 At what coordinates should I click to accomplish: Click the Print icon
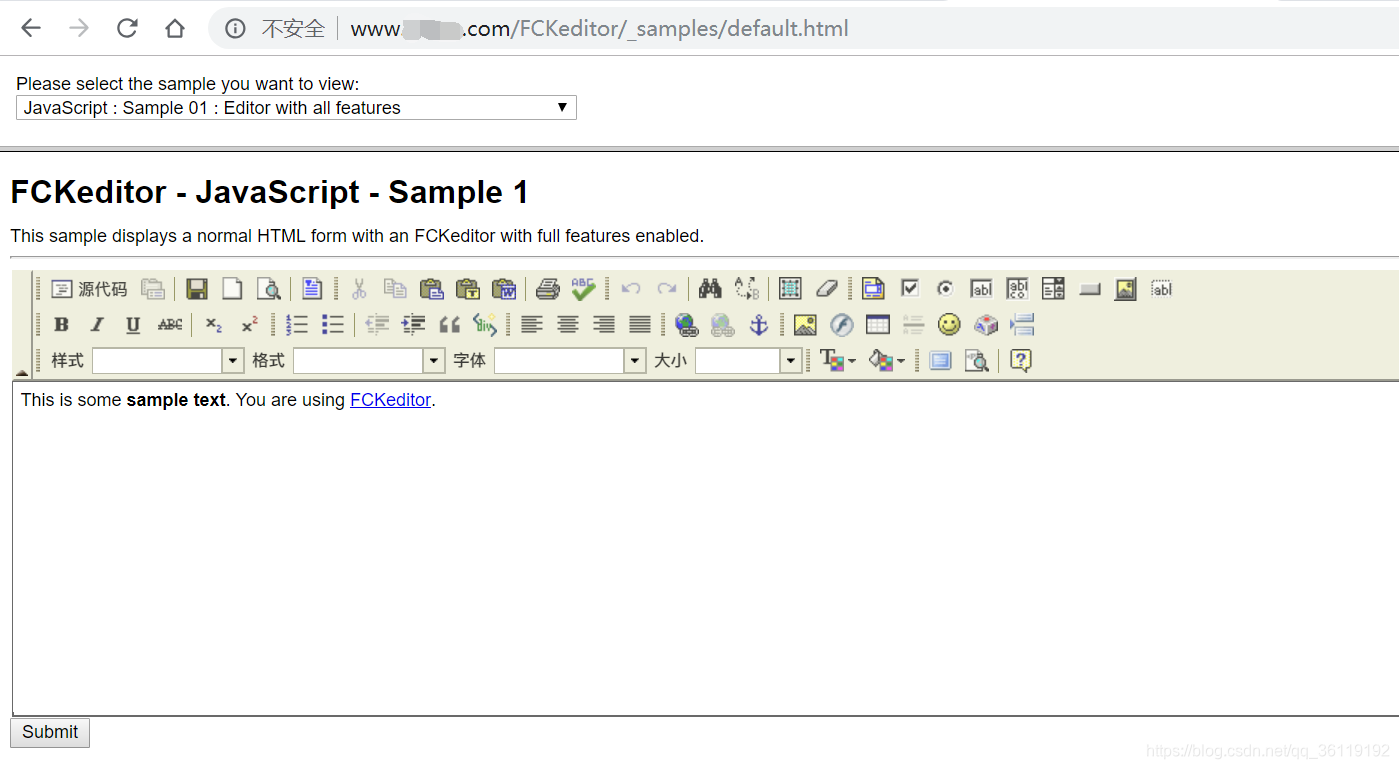pyautogui.click(x=547, y=289)
